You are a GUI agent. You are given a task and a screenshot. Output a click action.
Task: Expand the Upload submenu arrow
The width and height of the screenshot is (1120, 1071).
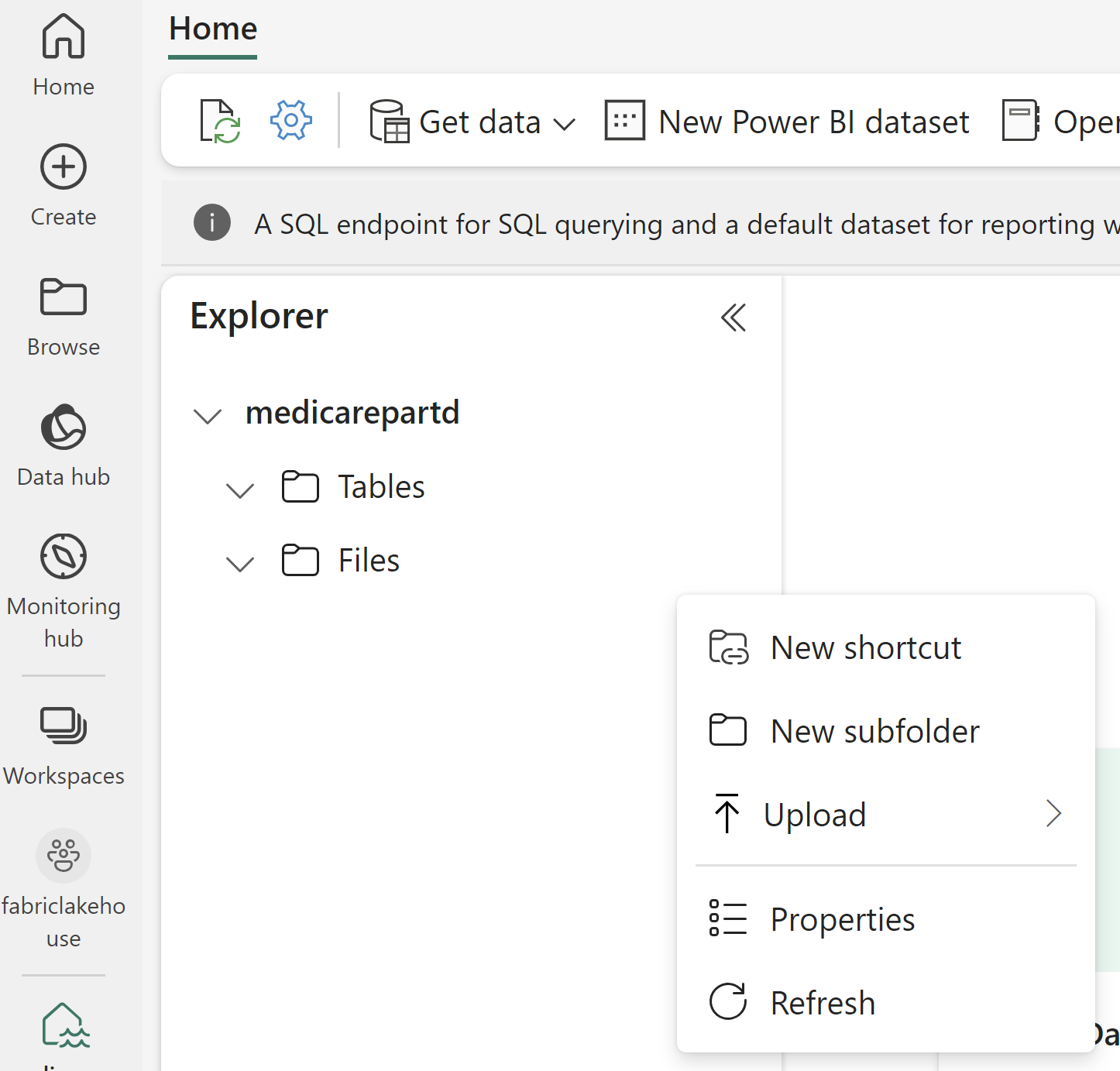1053,814
